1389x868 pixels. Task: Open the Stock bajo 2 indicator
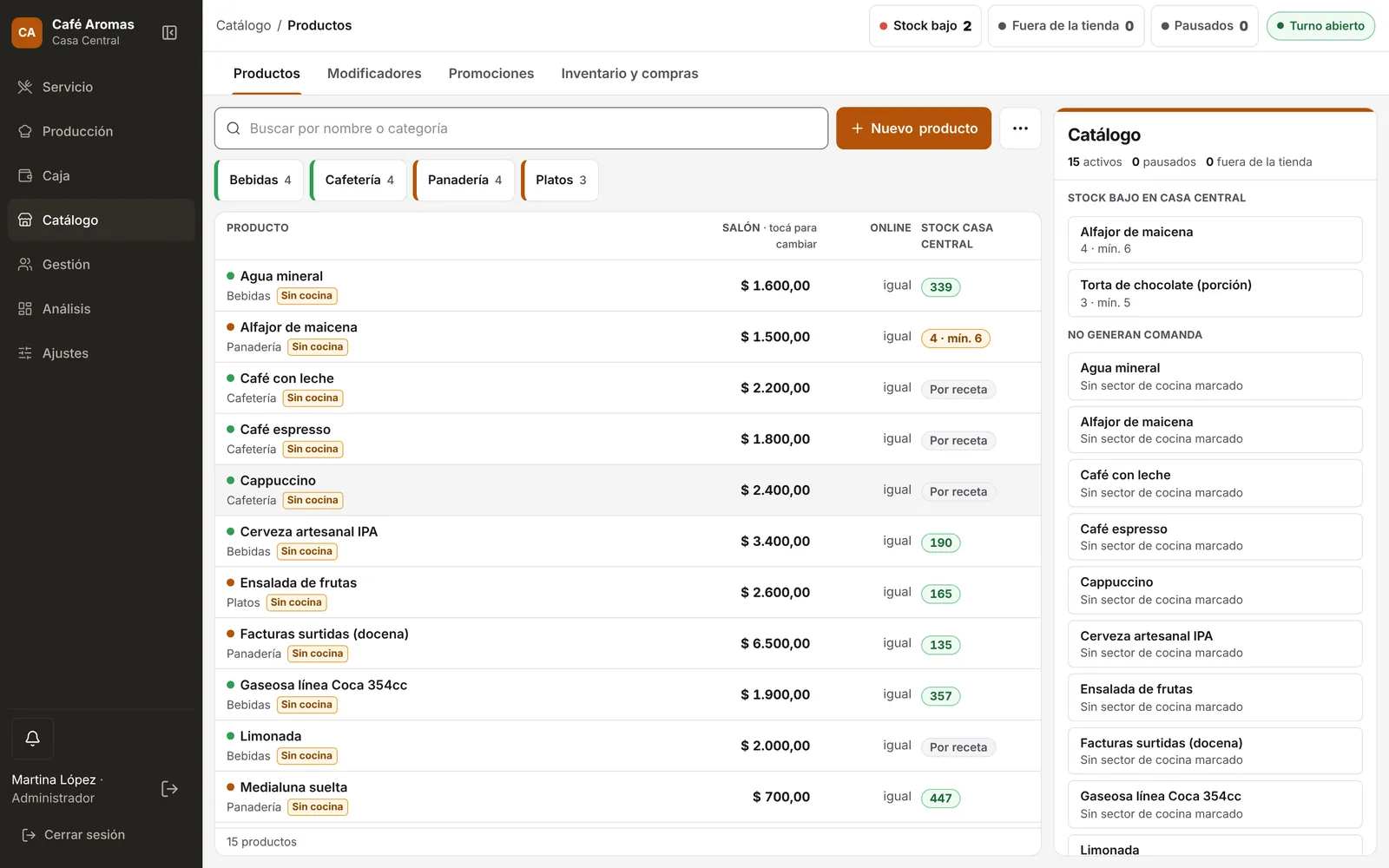pyautogui.click(x=925, y=26)
